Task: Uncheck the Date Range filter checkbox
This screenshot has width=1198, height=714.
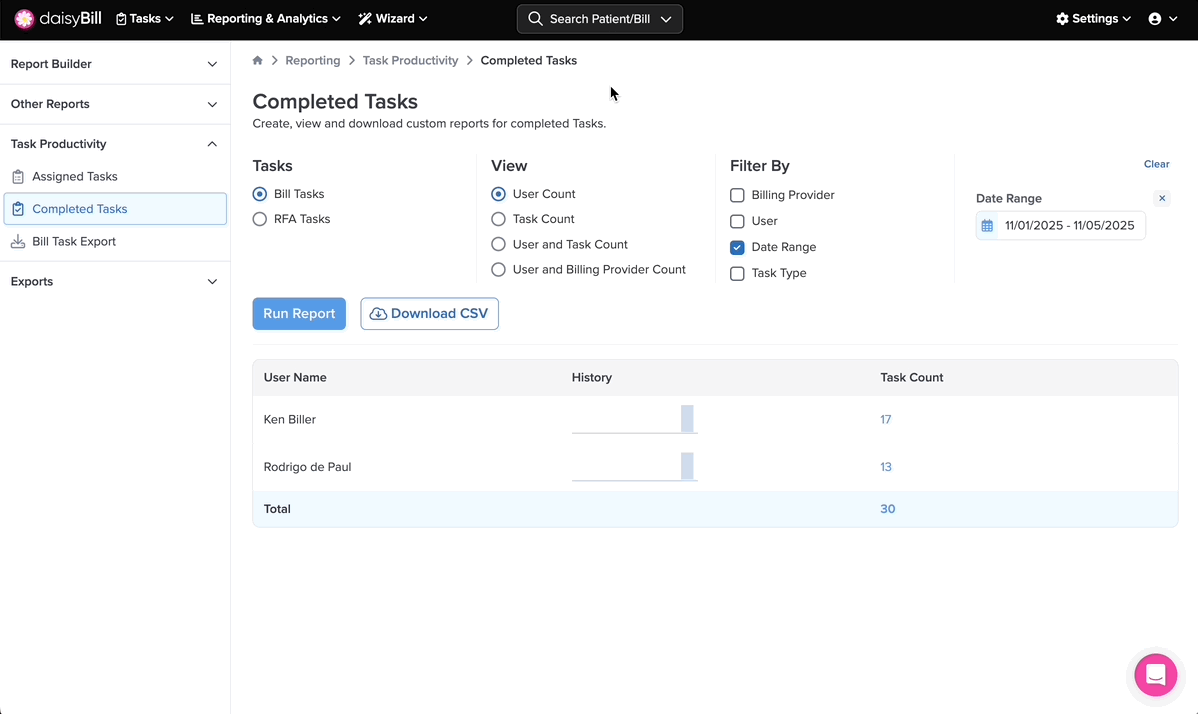Action: tap(737, 247)
